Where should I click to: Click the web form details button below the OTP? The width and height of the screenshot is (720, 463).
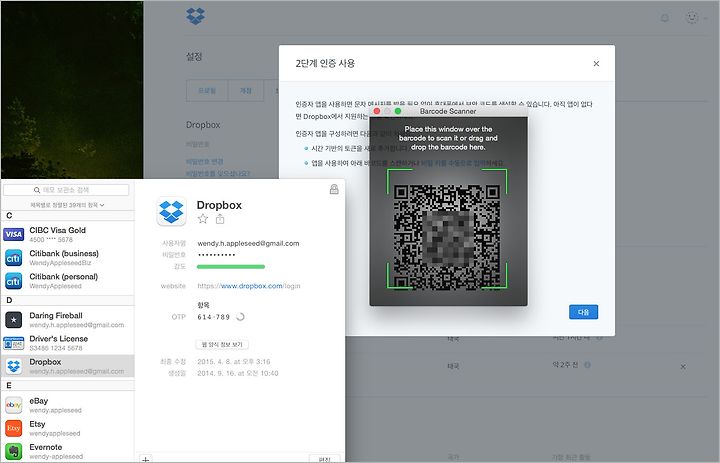222,344
